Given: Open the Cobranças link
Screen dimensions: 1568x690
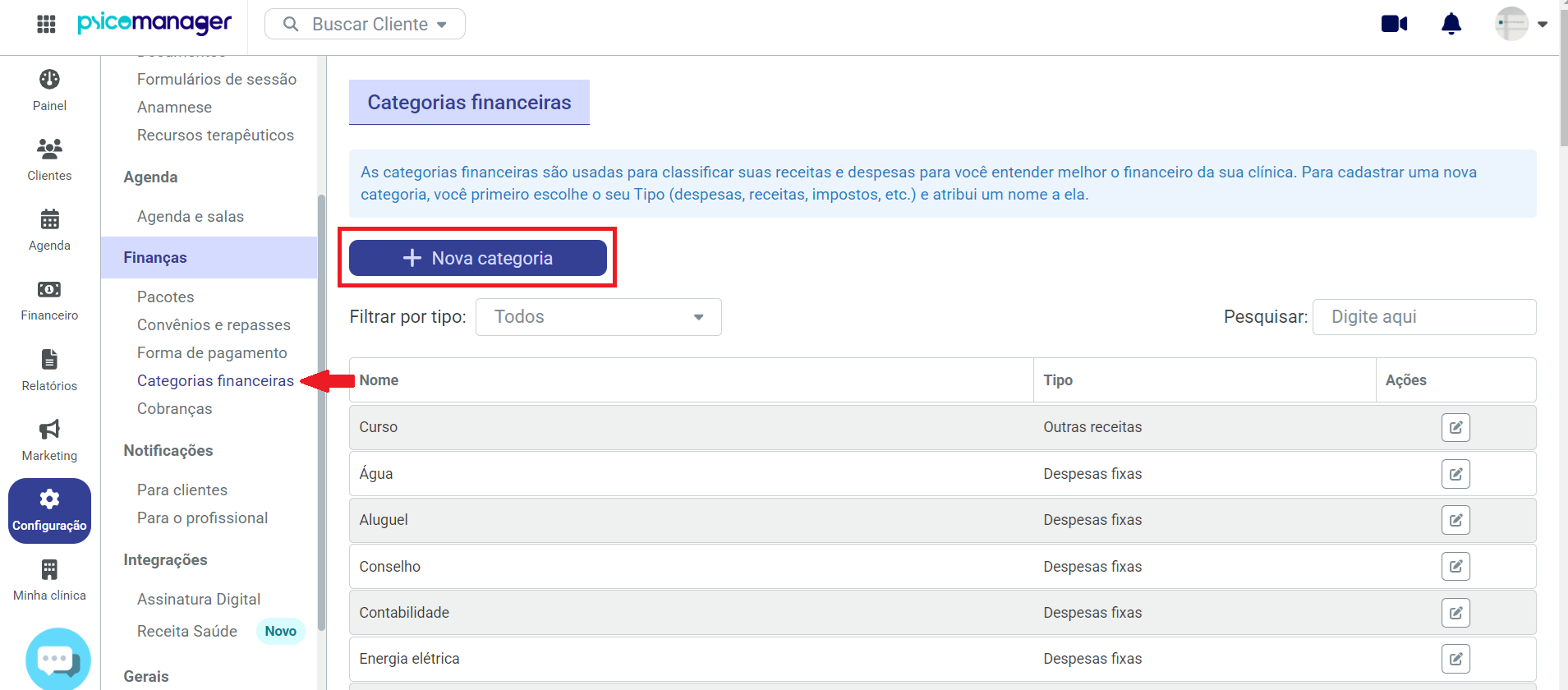Looking at the screenshot, I should pyautogui.click(x=174, y=408).
